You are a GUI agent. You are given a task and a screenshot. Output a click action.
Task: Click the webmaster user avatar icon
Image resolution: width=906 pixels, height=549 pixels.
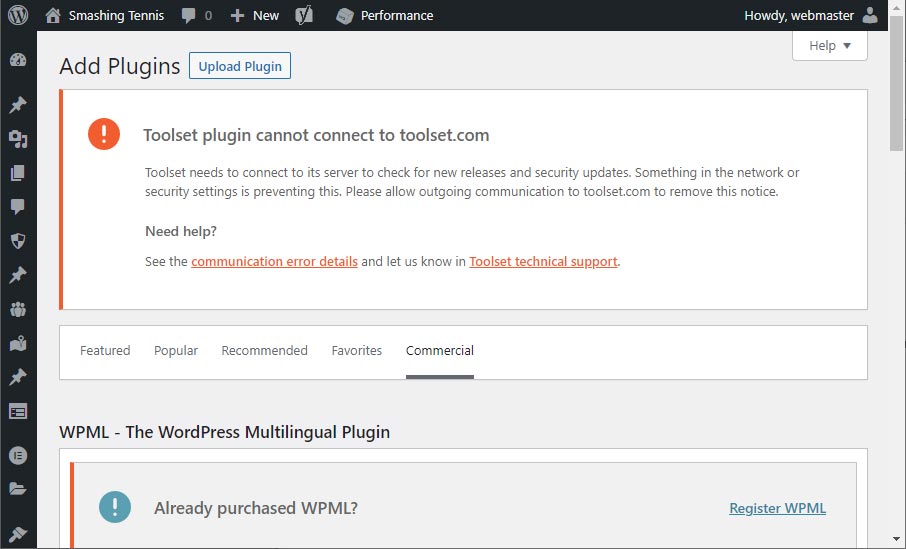[870, 15]
